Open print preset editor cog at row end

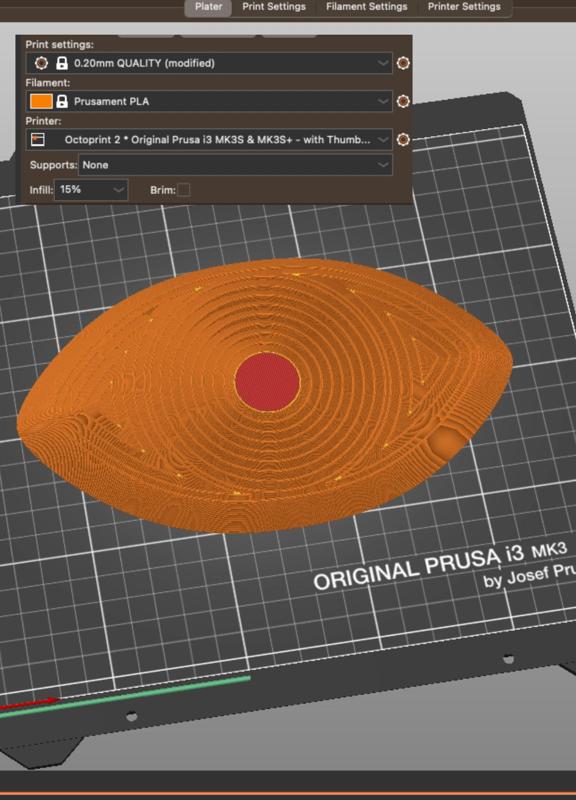coord(403,63)
